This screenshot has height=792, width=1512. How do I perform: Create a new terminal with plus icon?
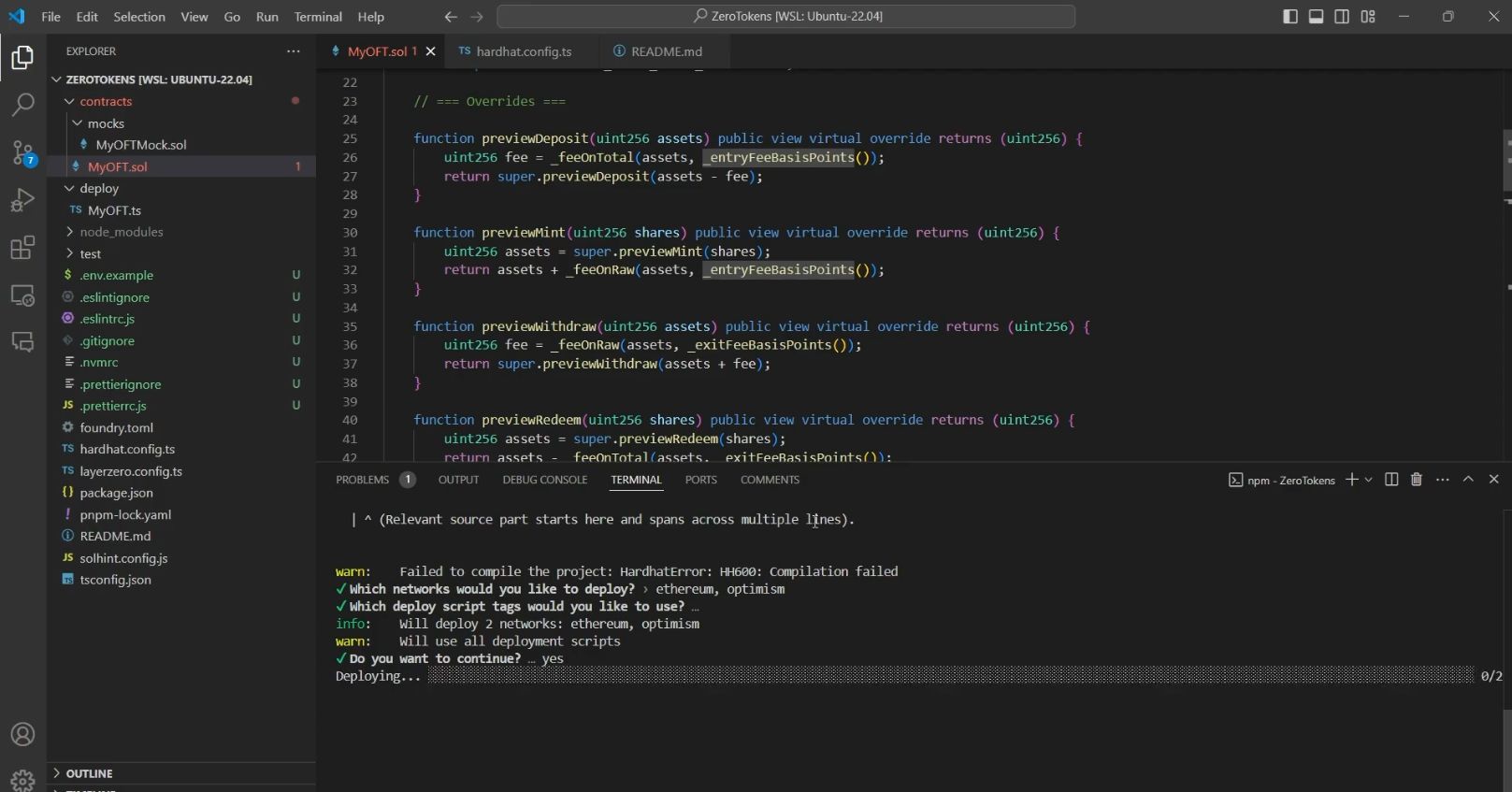1351,480
